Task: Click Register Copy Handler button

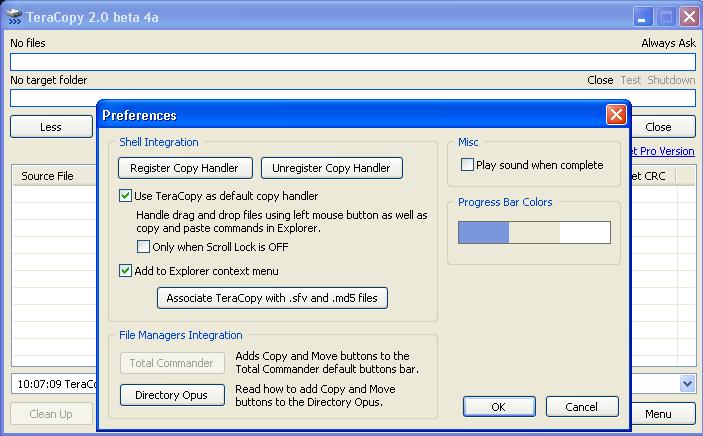Action: pos(185,168)
